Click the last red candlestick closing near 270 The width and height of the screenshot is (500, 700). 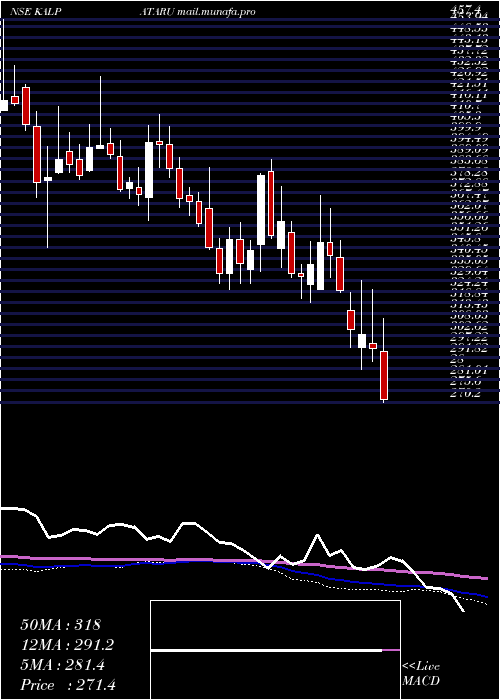pos(384,375)
